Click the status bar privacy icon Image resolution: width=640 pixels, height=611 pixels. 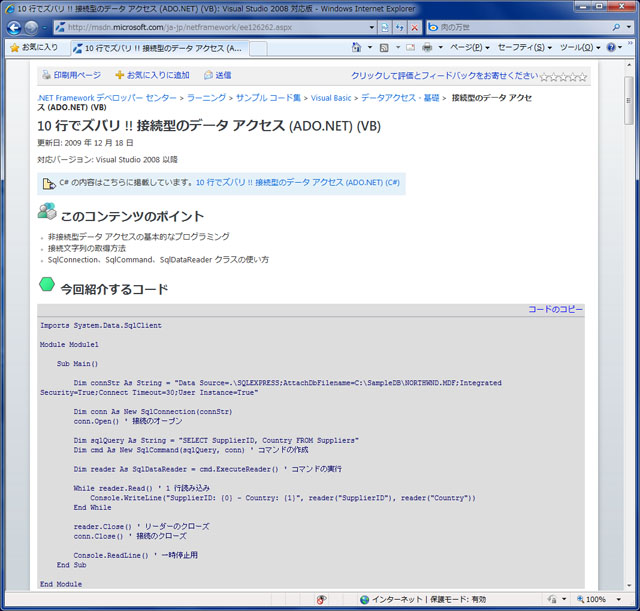[x=552, y=599]
